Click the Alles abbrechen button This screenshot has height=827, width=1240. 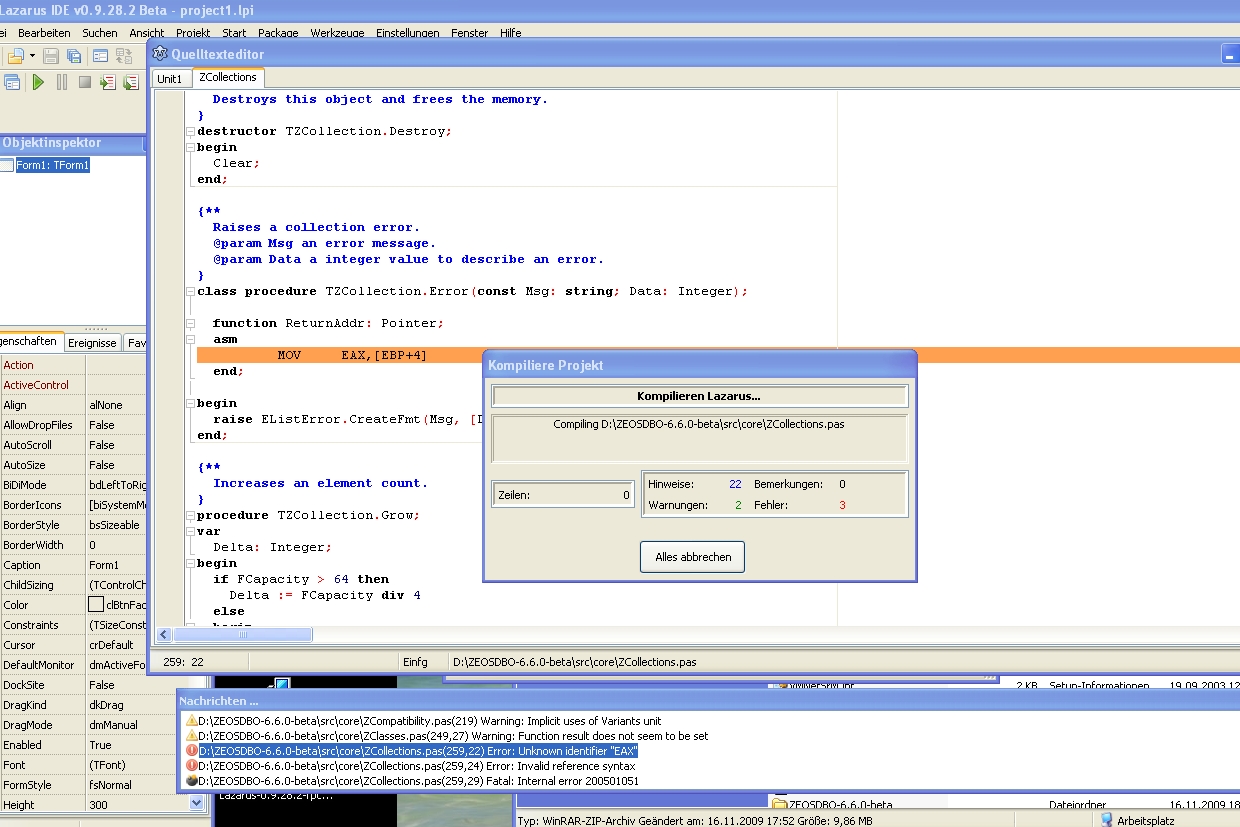click(x=692, y=557)
